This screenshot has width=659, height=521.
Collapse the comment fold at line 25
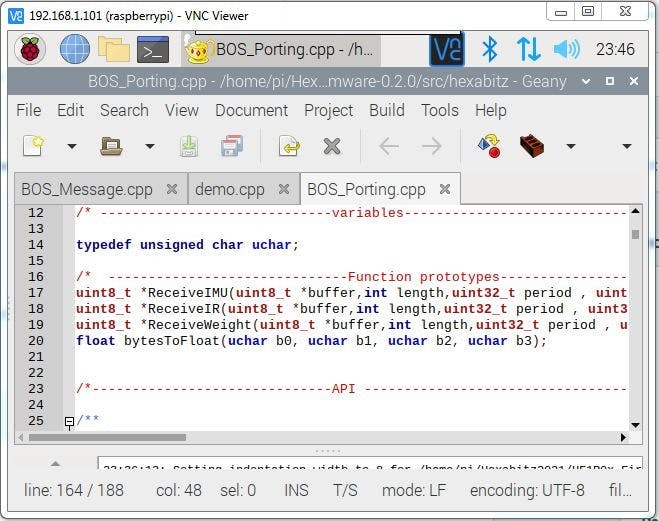tap(69, 421)
